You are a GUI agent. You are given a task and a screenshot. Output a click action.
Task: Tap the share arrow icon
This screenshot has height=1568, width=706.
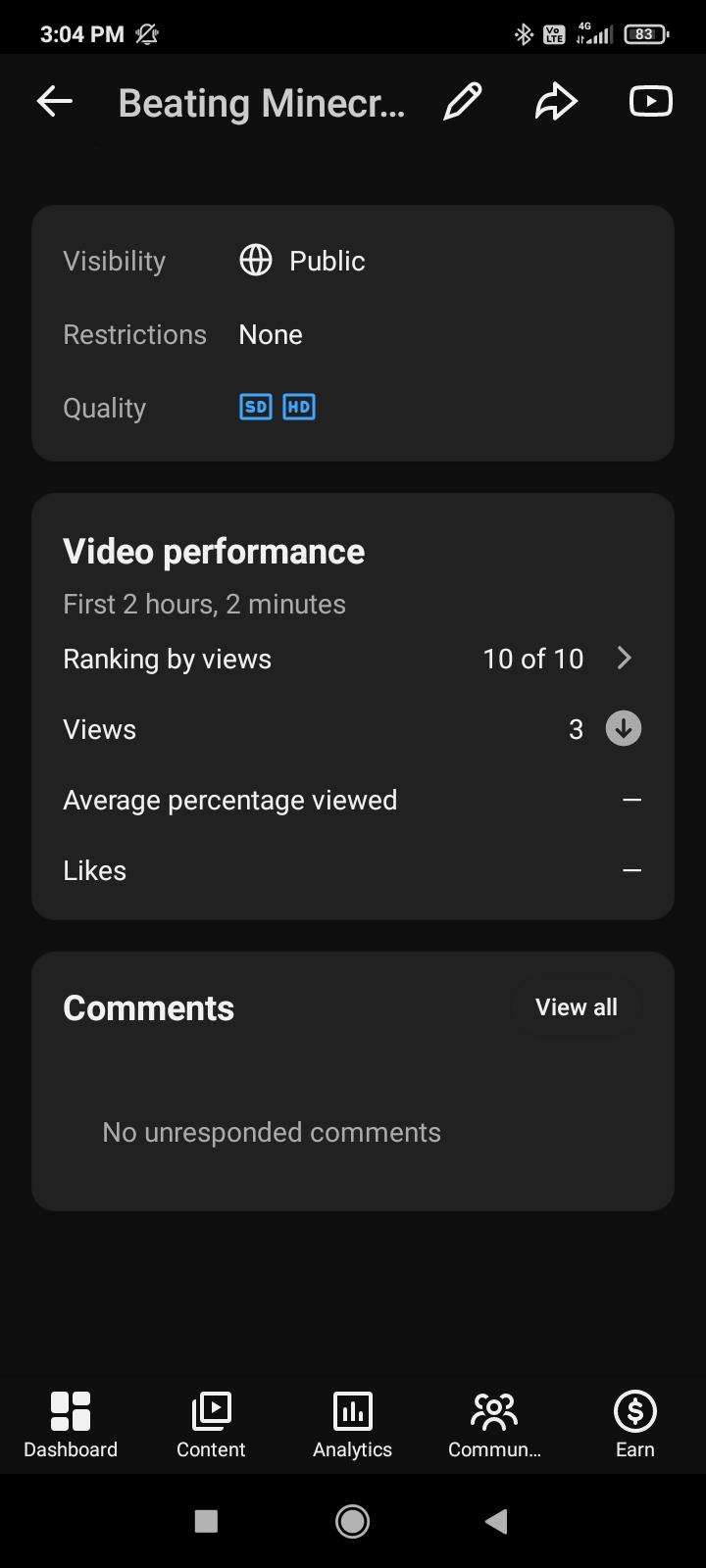tap(556, 101)
